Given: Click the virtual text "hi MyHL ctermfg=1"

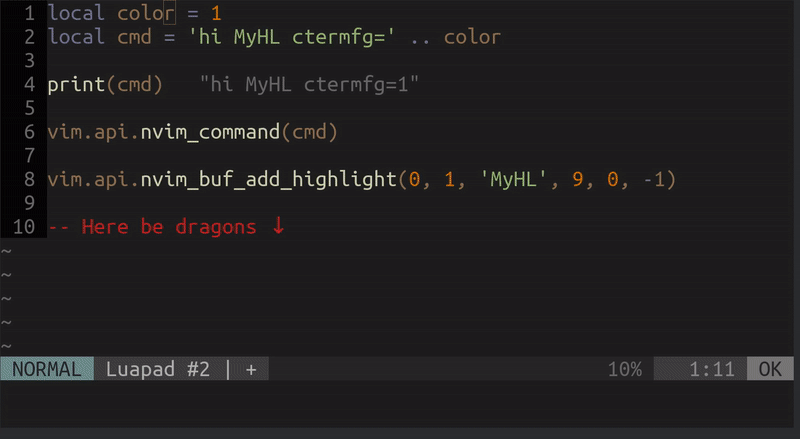Looking at the screenshot, I should pyautogui.click(x=309, y=84).
